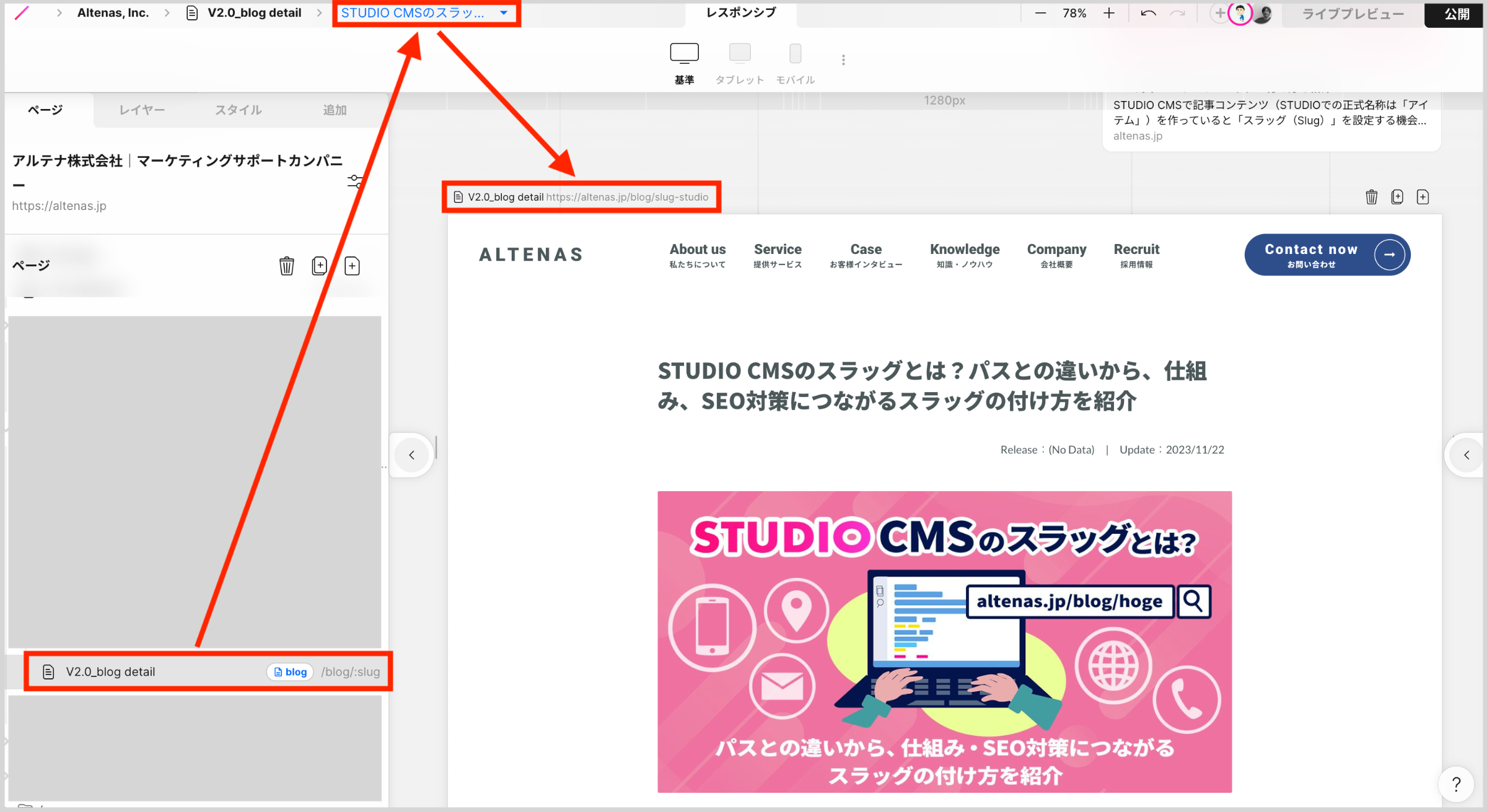Zoom in with plus button
The image size is (1487, 812).
pos(1109,13)
